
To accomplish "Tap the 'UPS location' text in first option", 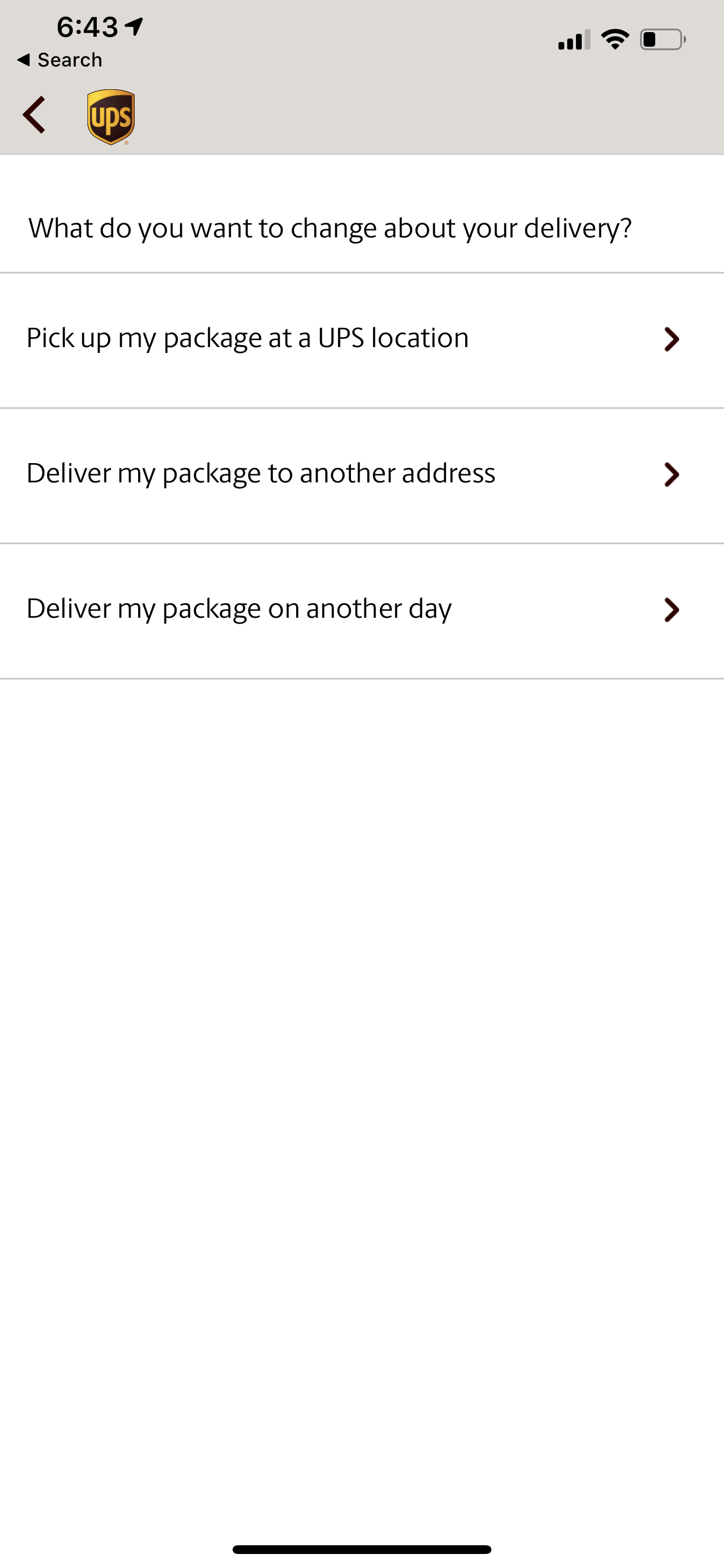I will 393,338.
